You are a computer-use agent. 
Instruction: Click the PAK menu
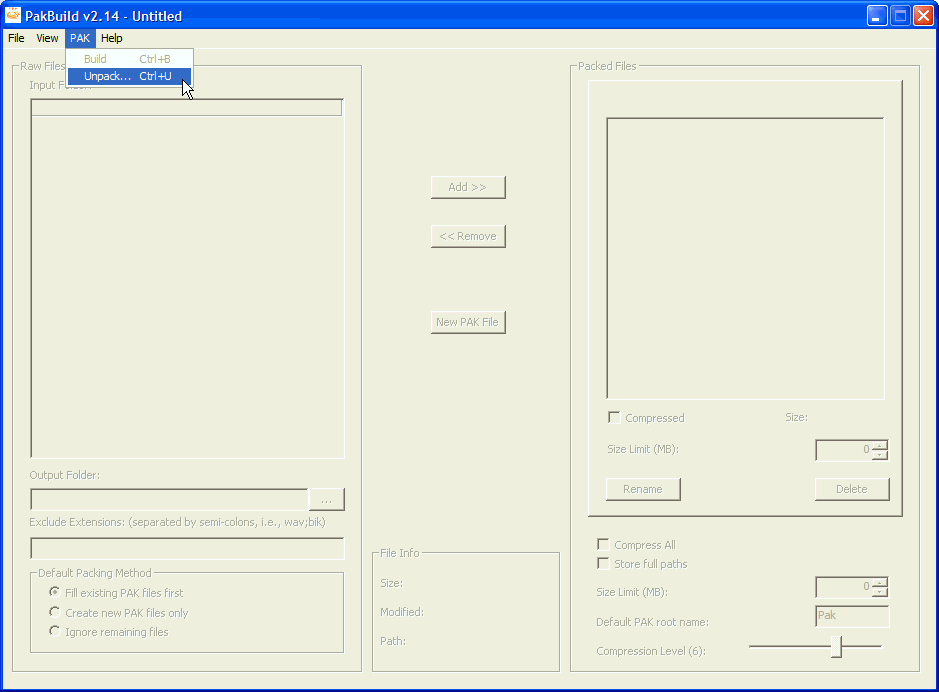pos(80,38)
